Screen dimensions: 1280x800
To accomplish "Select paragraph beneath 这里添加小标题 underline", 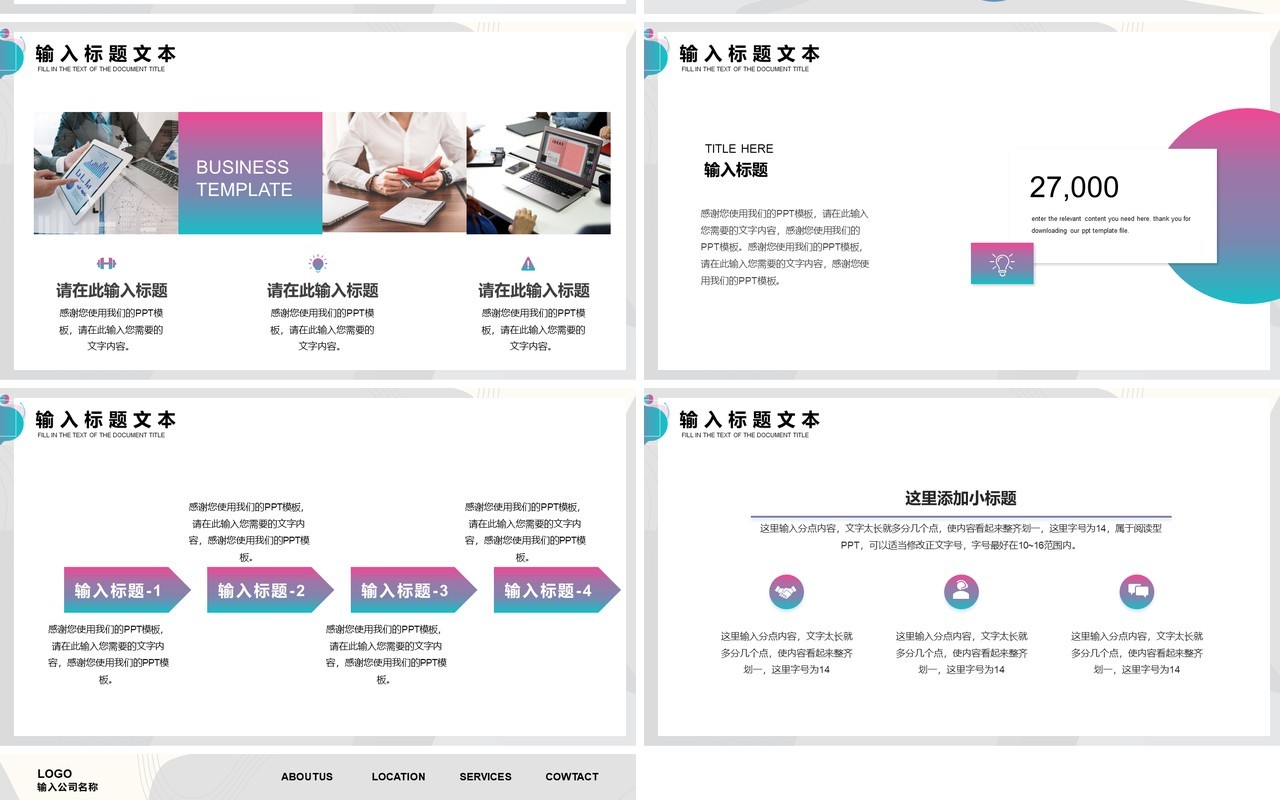I will pos(961,537).
